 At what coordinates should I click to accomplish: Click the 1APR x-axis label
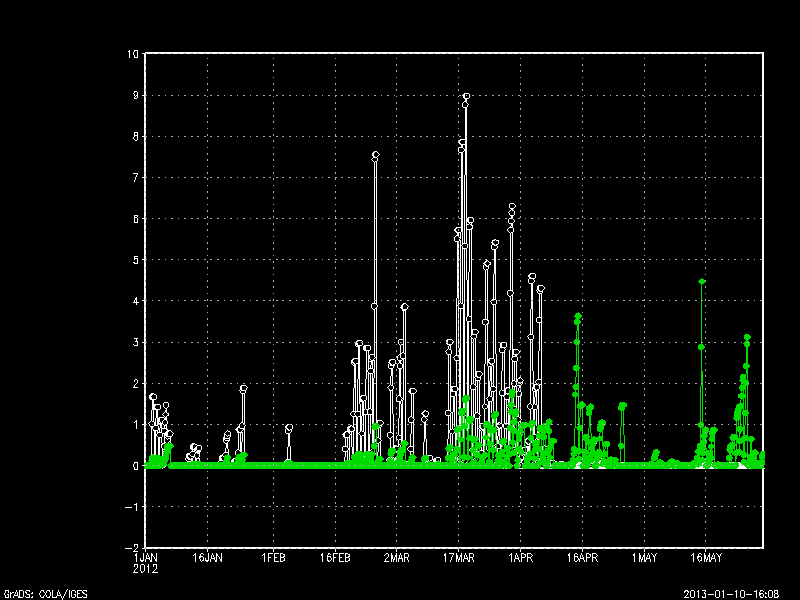point(520,558)
